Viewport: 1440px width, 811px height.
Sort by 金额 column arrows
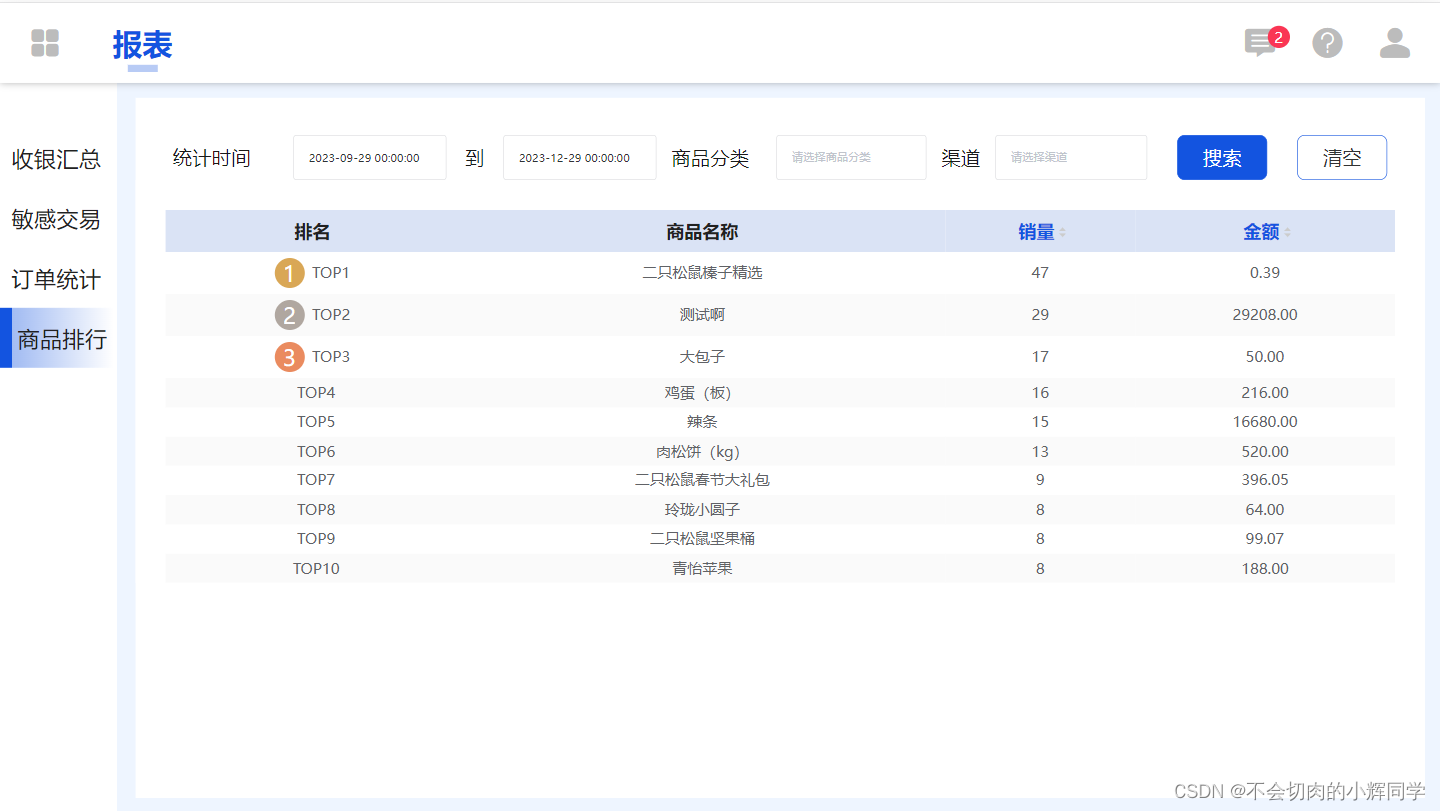pyautogui.click(x=1288, y=232)
